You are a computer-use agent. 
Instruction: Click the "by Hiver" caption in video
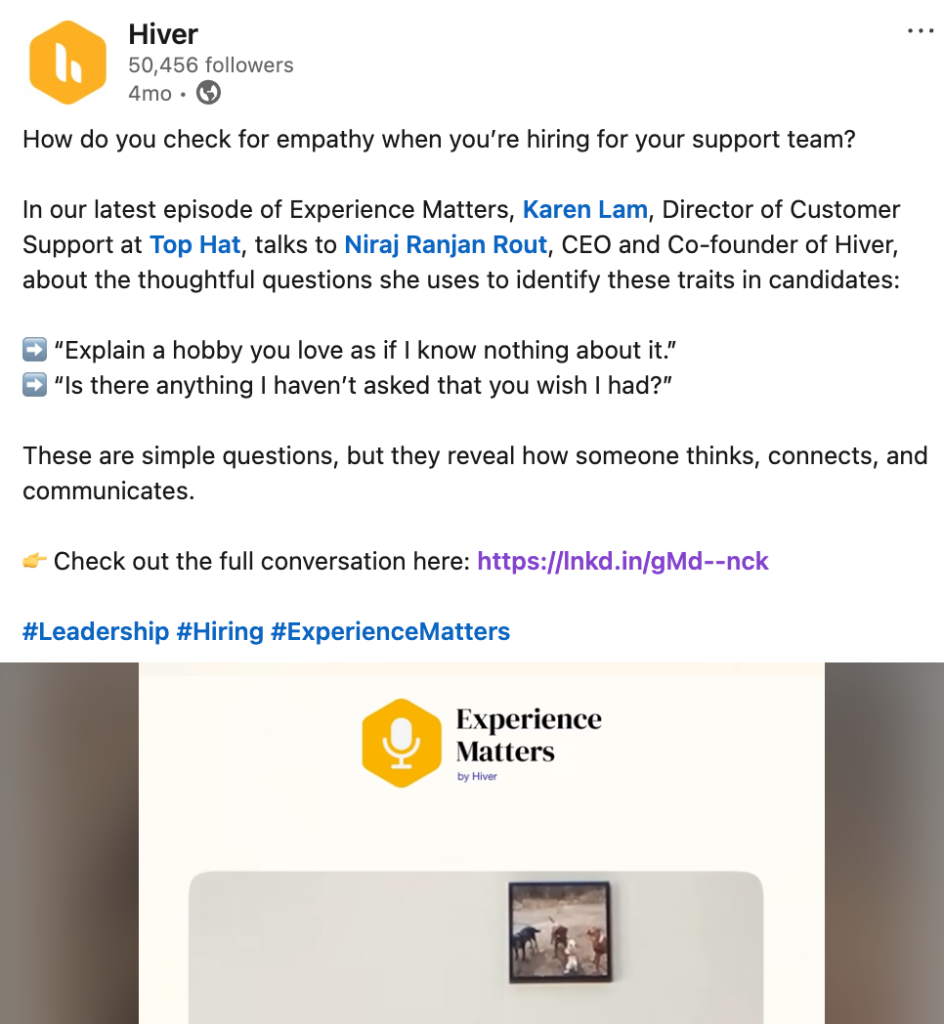[x=477, y=777]
